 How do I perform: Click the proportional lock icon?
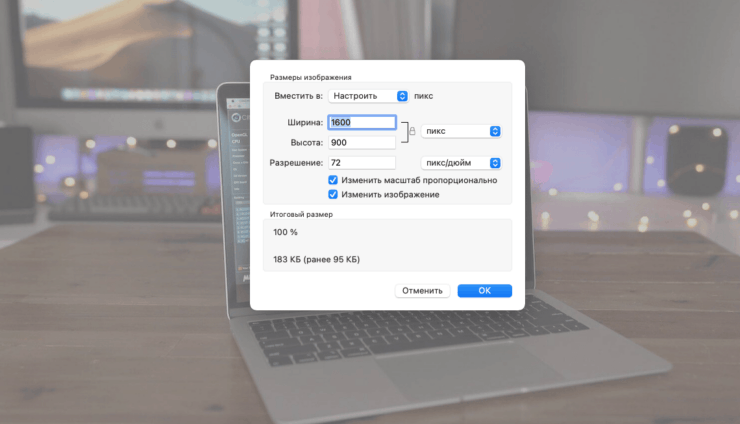[412, 132]
